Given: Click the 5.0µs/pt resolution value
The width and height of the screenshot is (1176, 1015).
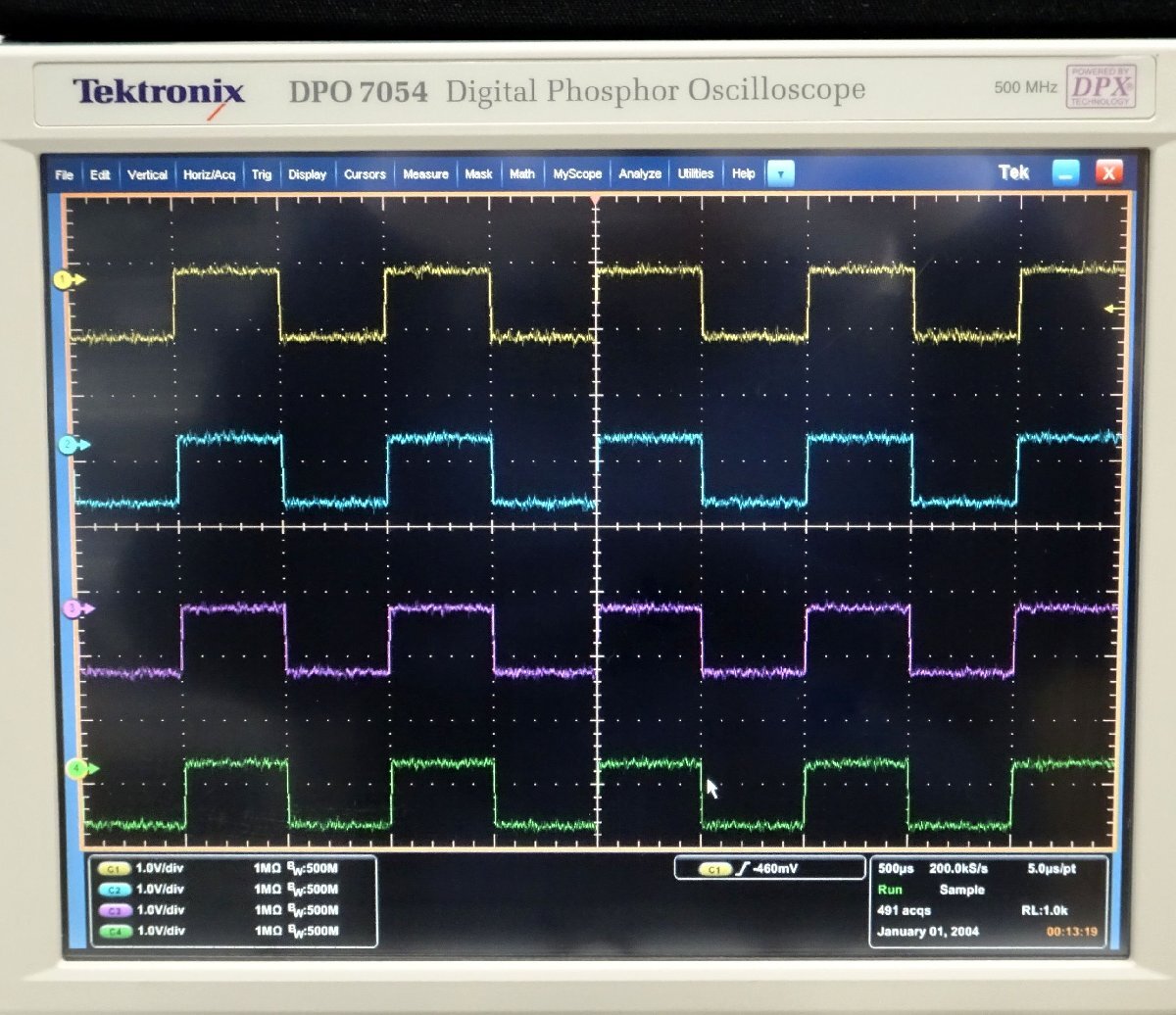Looking at the screenshot, I should point(1053,869).
